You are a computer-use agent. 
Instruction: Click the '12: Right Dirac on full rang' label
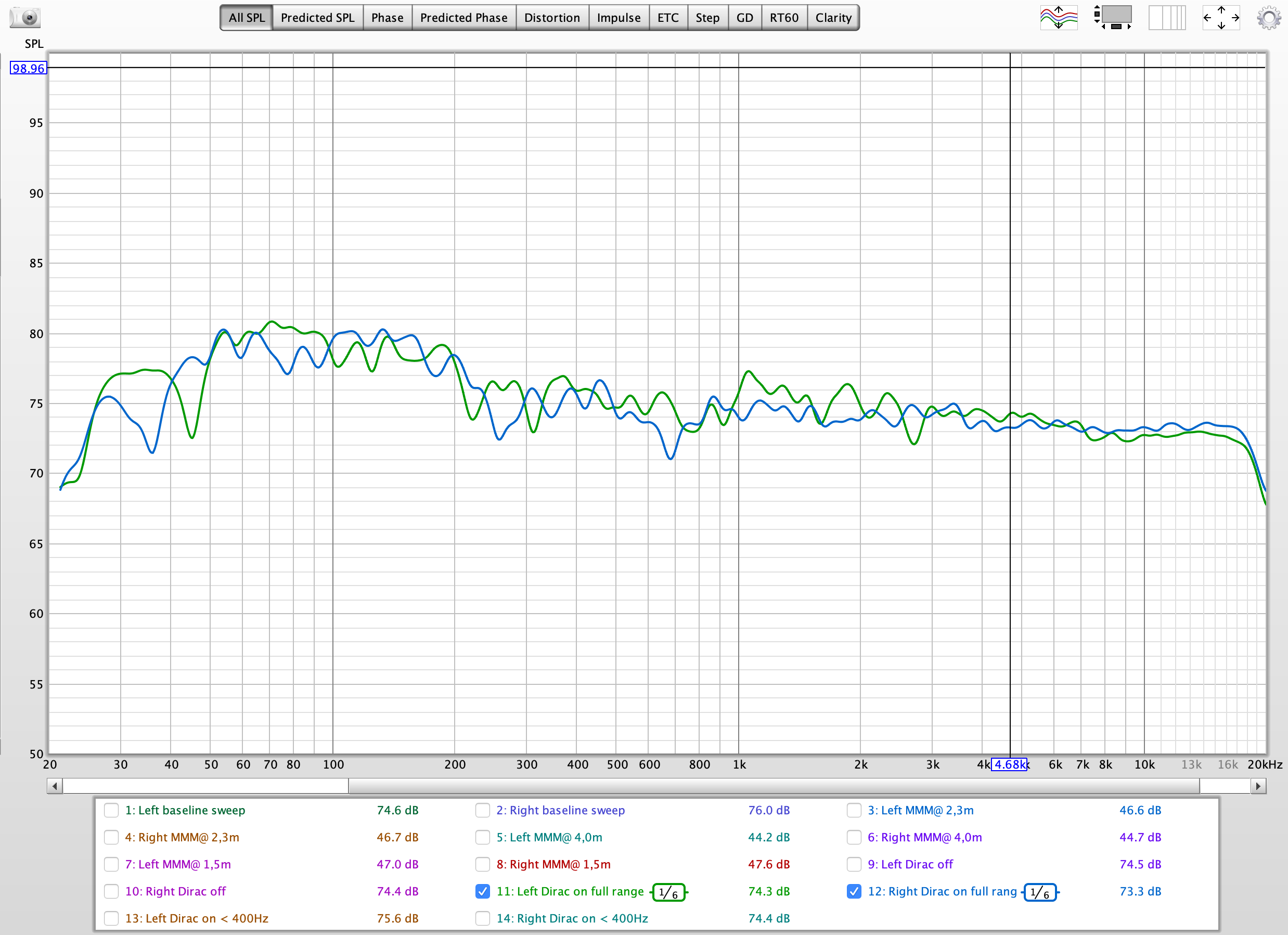point(942,891)
